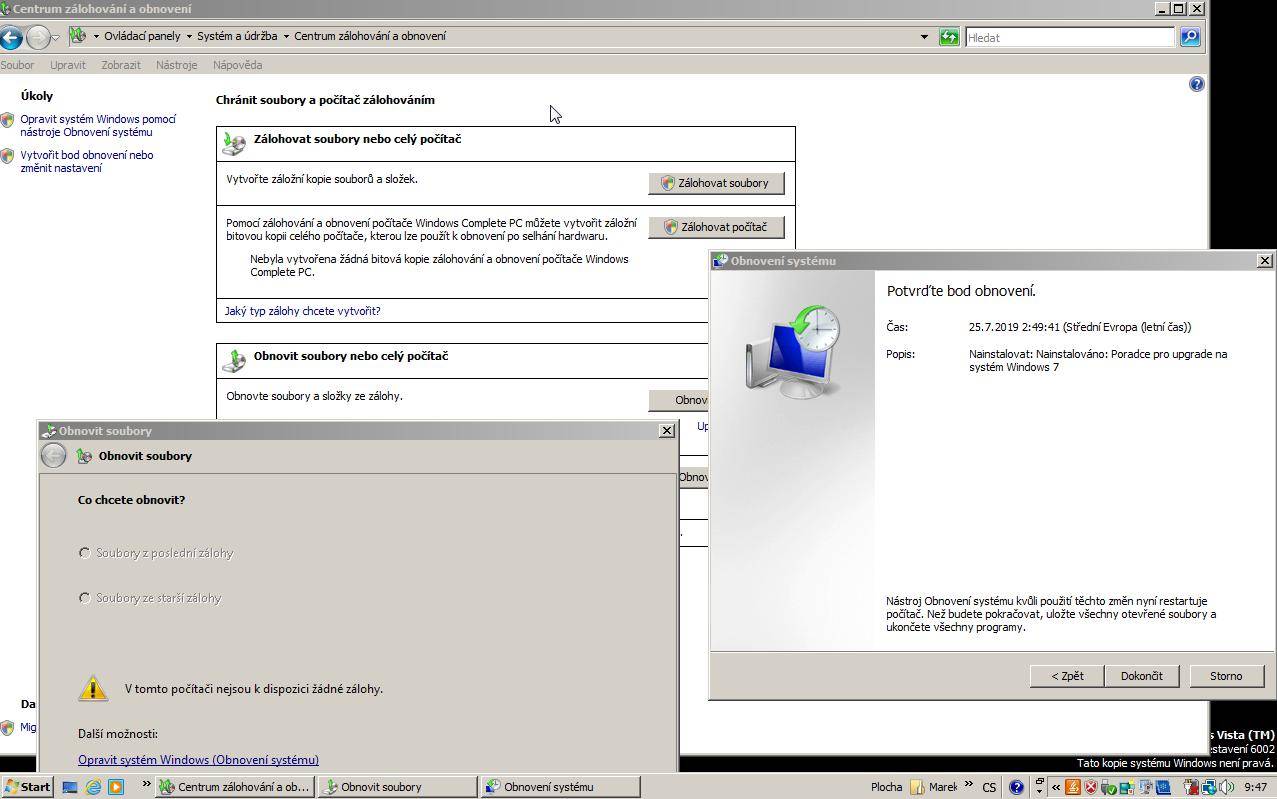
Task: Open the Nástroje menu
Action: click(177, 65)
